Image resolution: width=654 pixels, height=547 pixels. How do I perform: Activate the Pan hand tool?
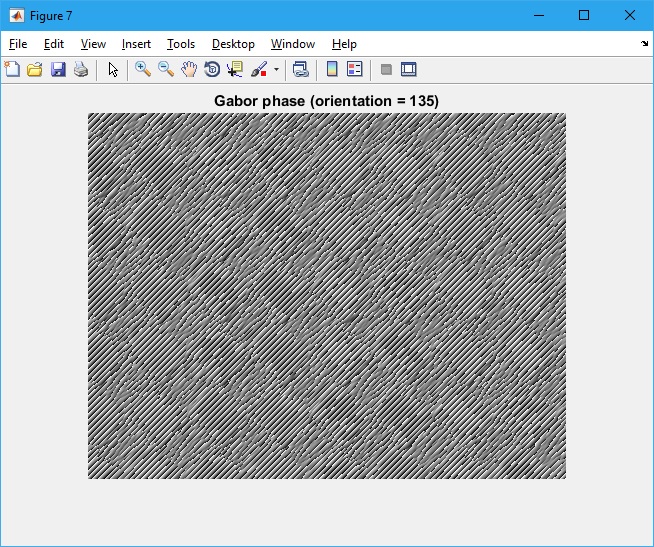(189, 69)
